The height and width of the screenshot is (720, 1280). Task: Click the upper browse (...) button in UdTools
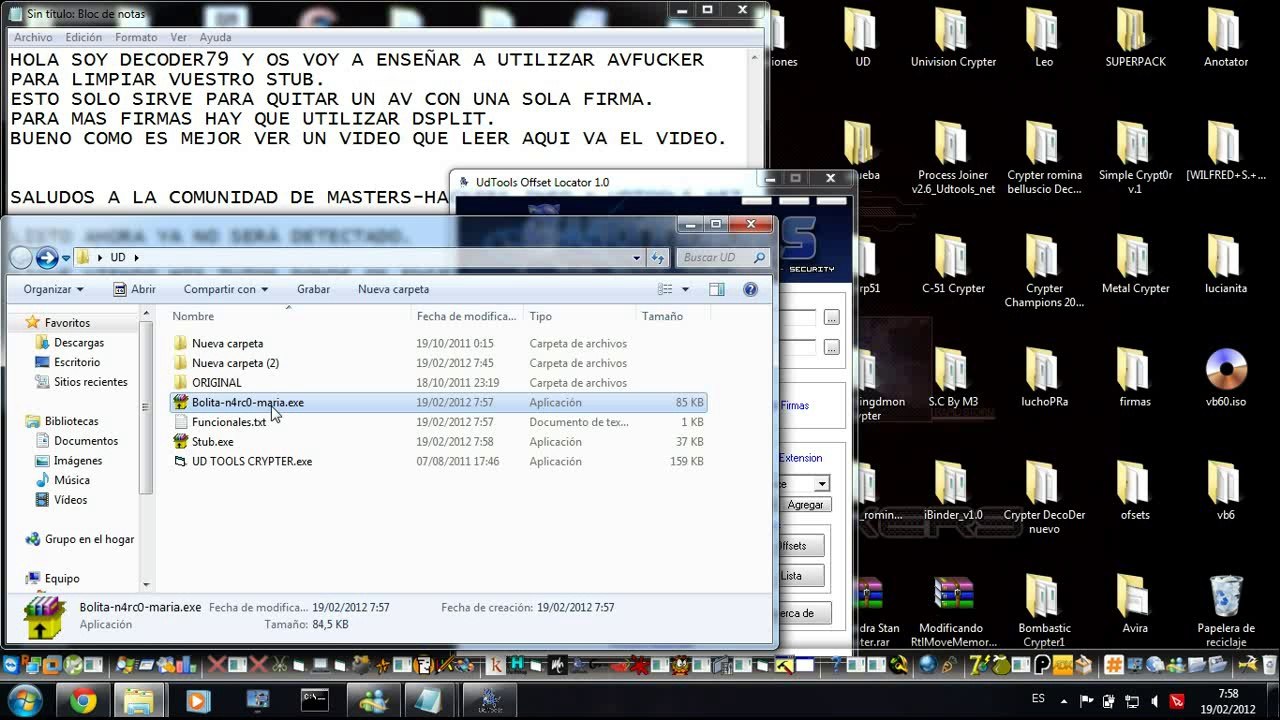pos(831,318)
